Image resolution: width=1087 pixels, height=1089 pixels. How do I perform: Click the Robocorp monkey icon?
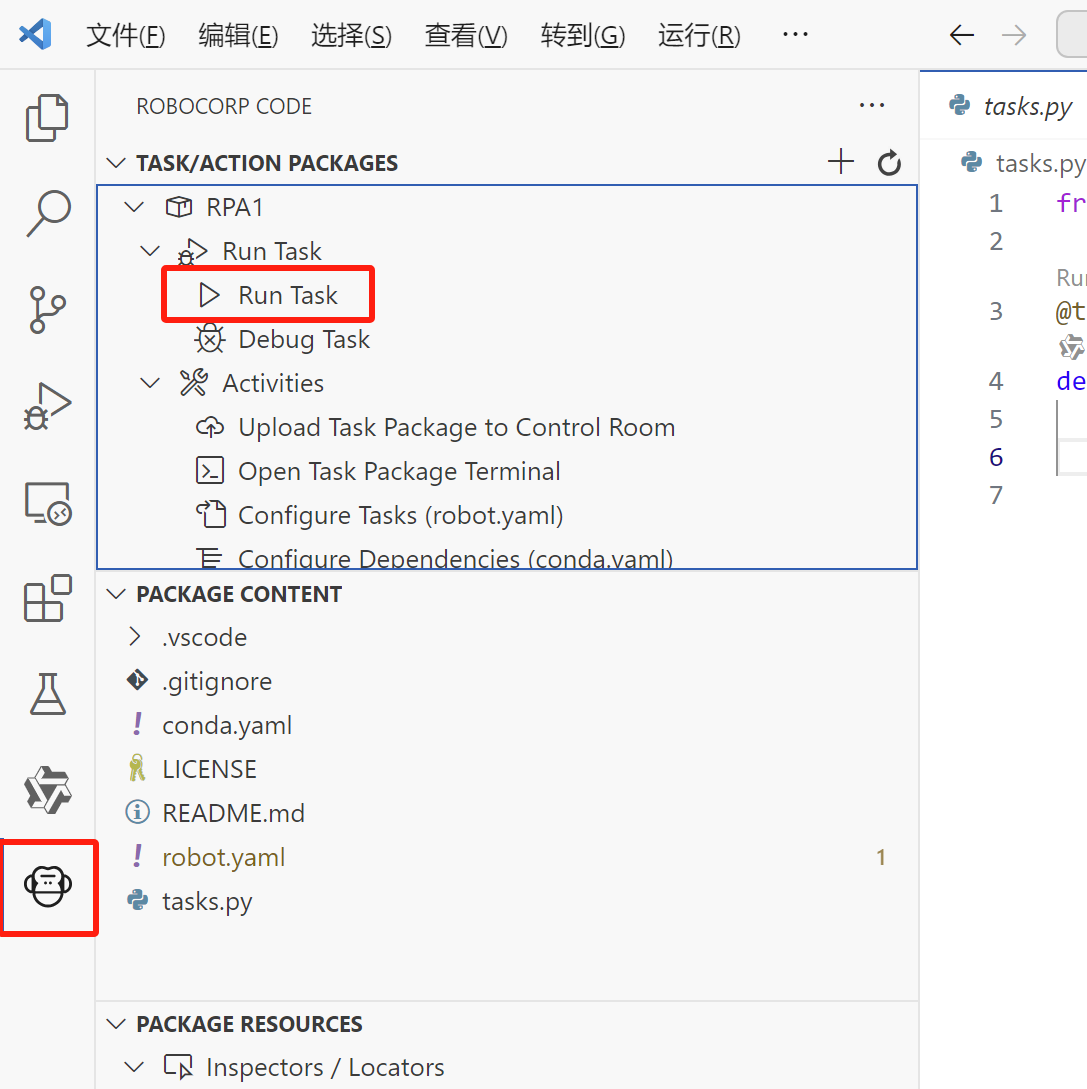tap(47, 887)
